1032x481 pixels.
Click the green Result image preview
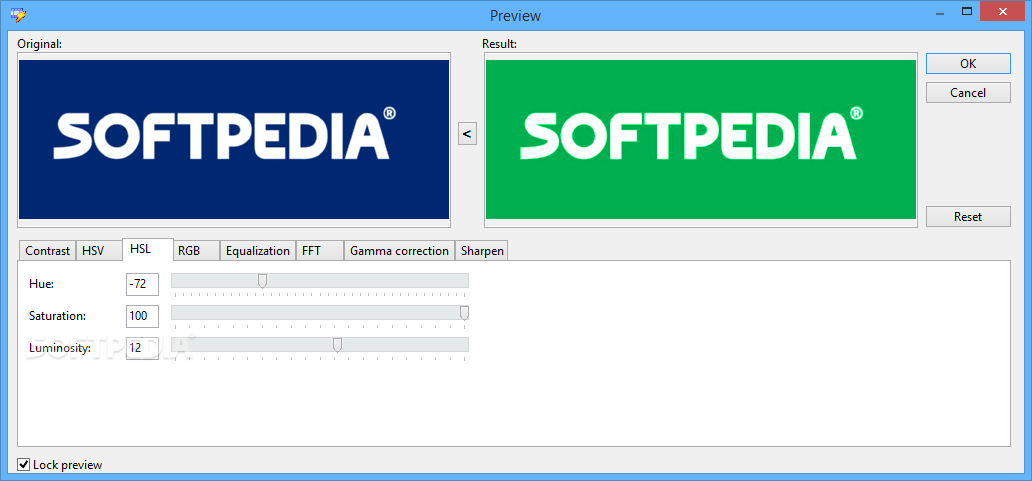coord(701,139)
